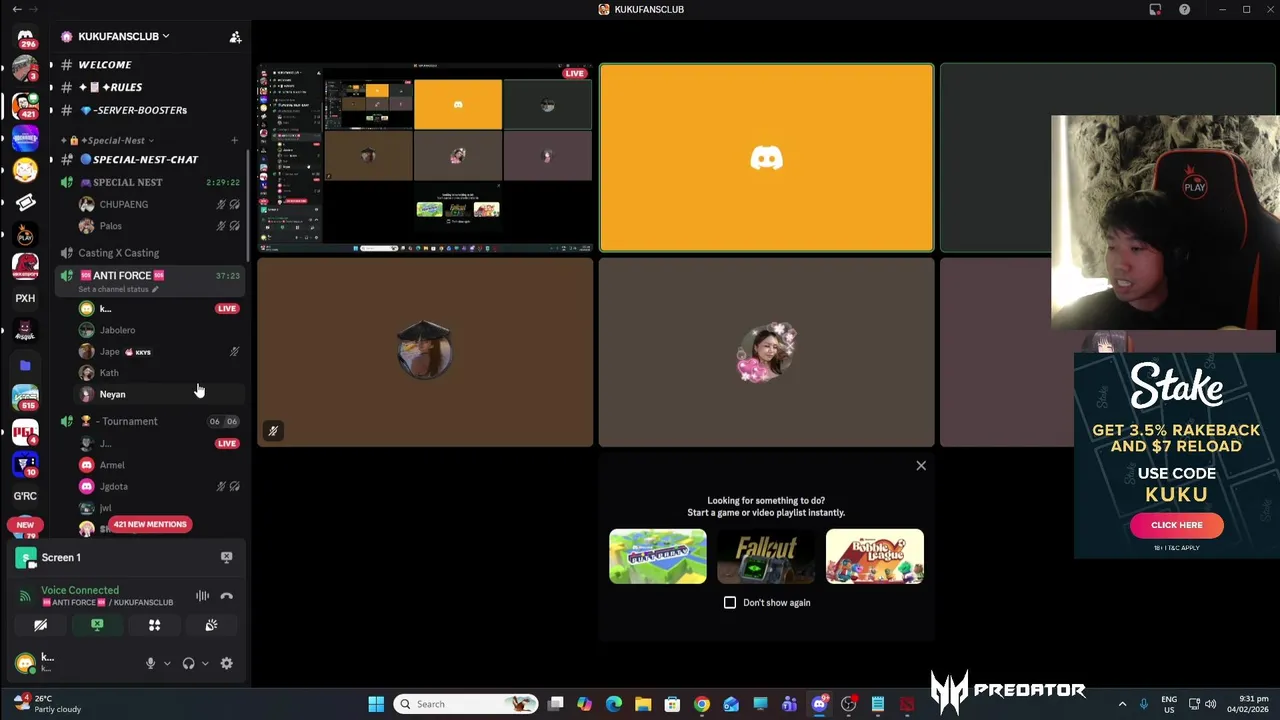Screen dimensions: 1280x720
Task: Open the RULES text channel
Action: pyautogui.click(x=150, y=87)
